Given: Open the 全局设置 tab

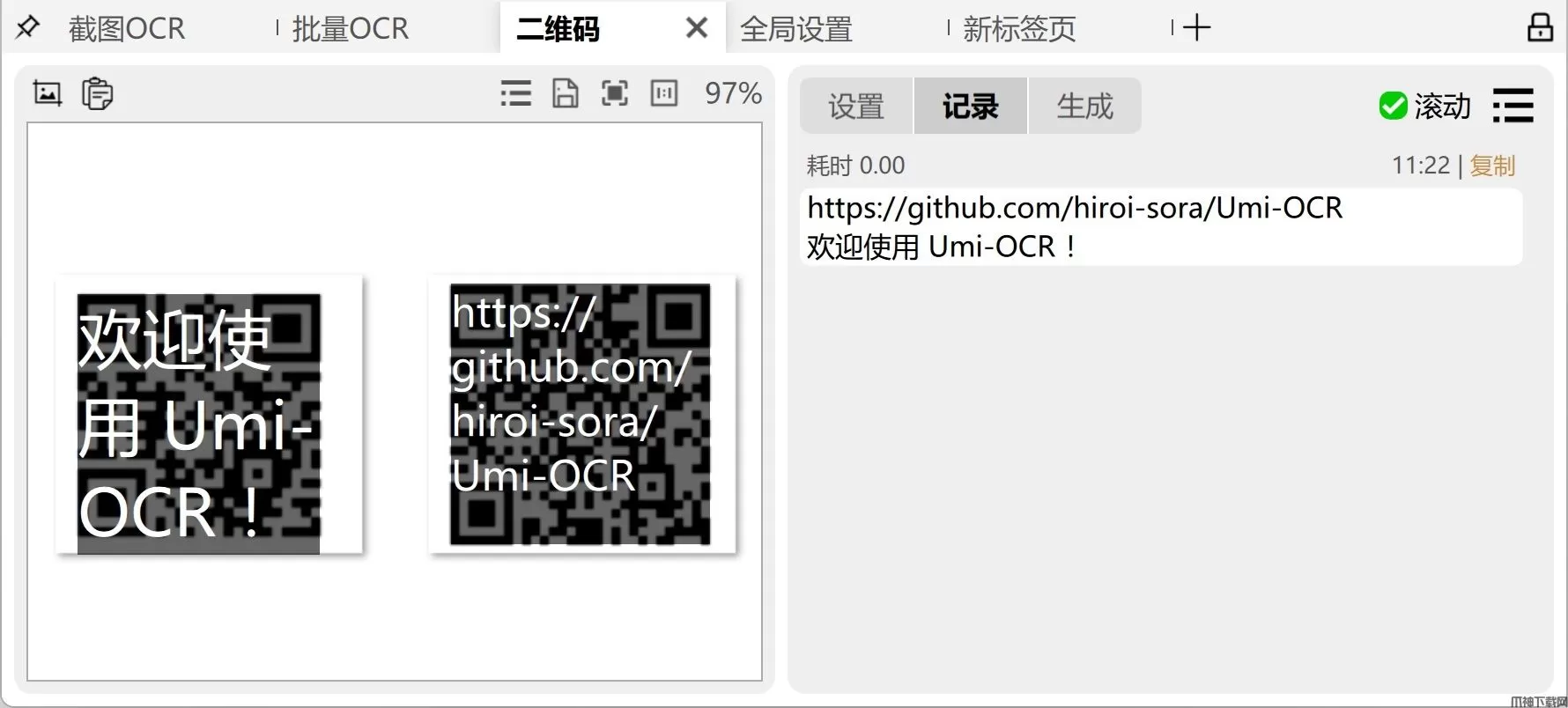Looking at the screenshot, I should click(x=796, y=29).
